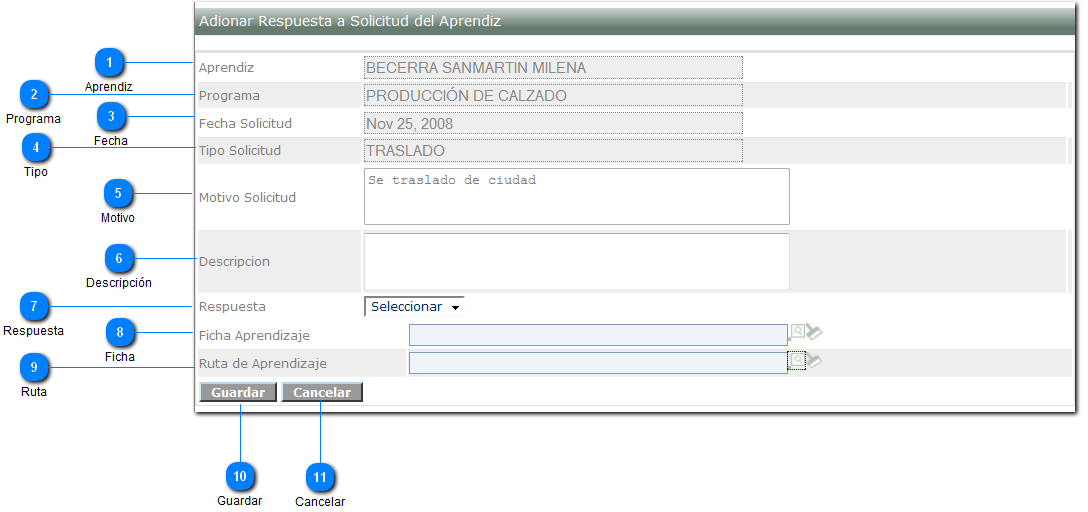Viewport: 1088px width, 512px height.
Task: Click the 'Respuesta' form label
Action: 232,306
